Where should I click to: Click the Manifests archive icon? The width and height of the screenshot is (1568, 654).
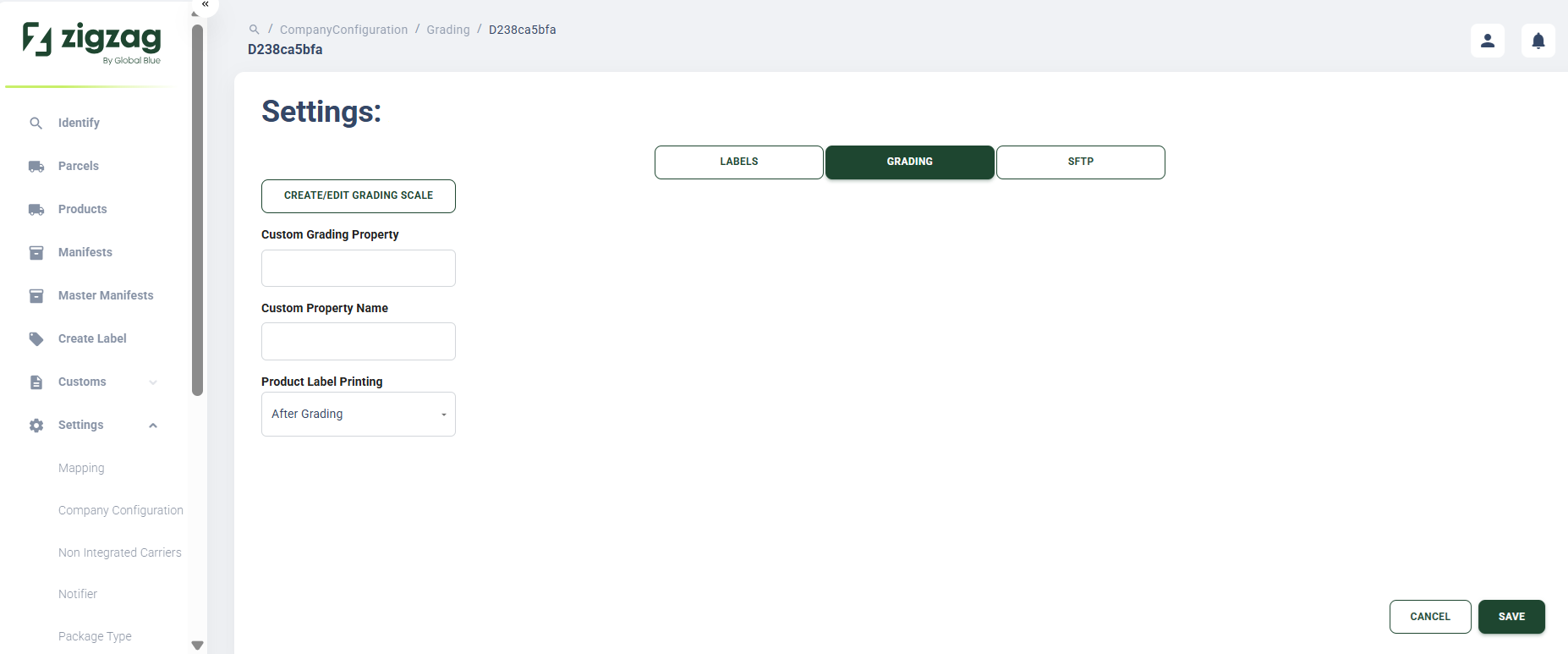36,252
